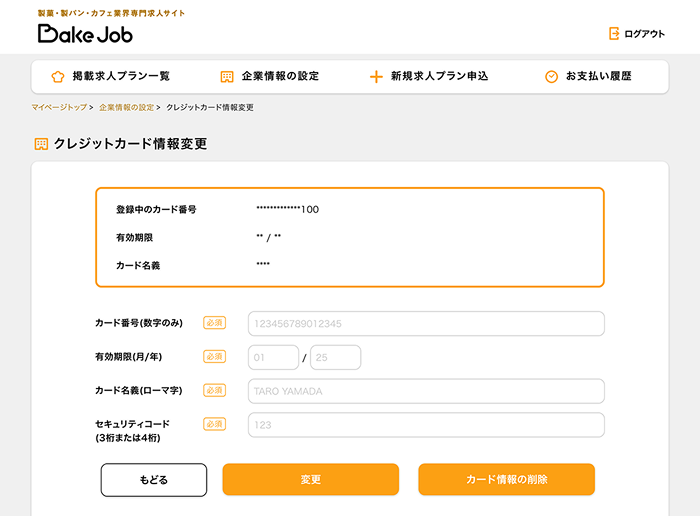Viewport: 700px width, 516px height.
Task: Click the plus icon for 新規求人プラン申込
Action: 376,77
